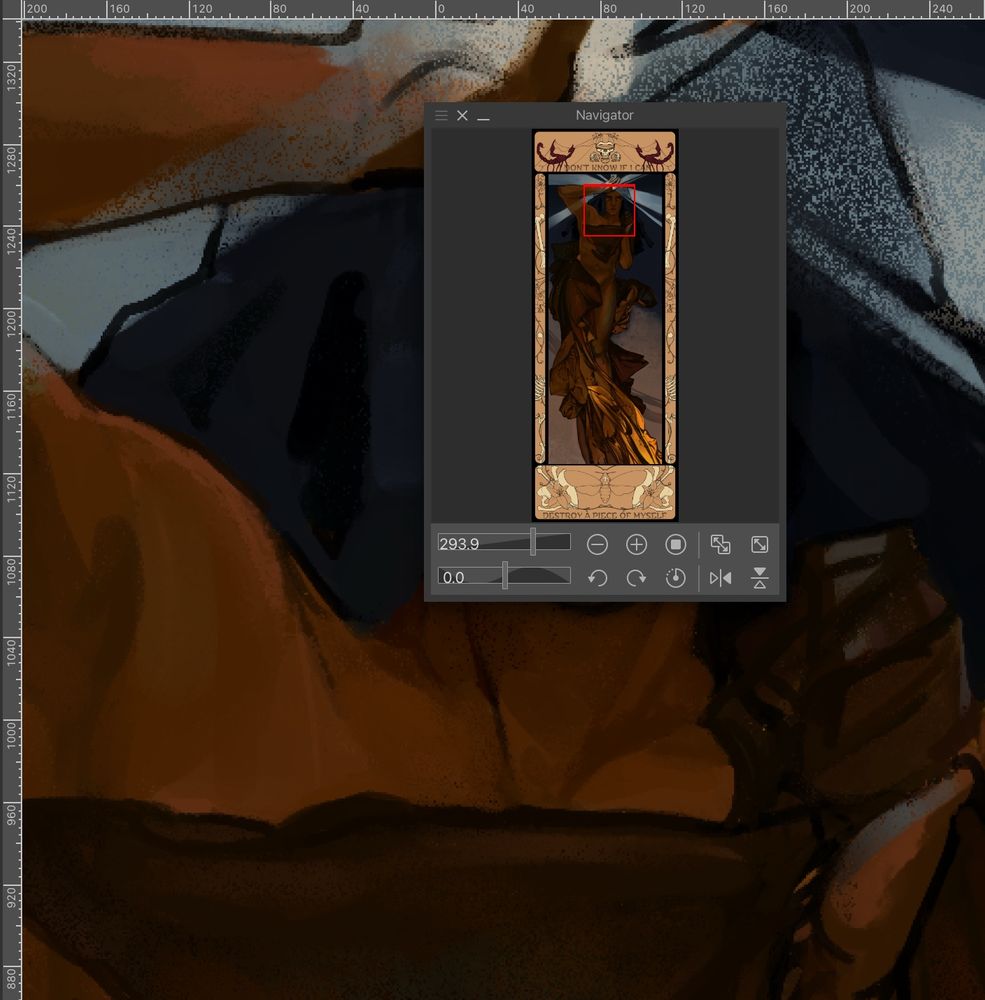Click the rotation slider handle

[x=505, y=575]
